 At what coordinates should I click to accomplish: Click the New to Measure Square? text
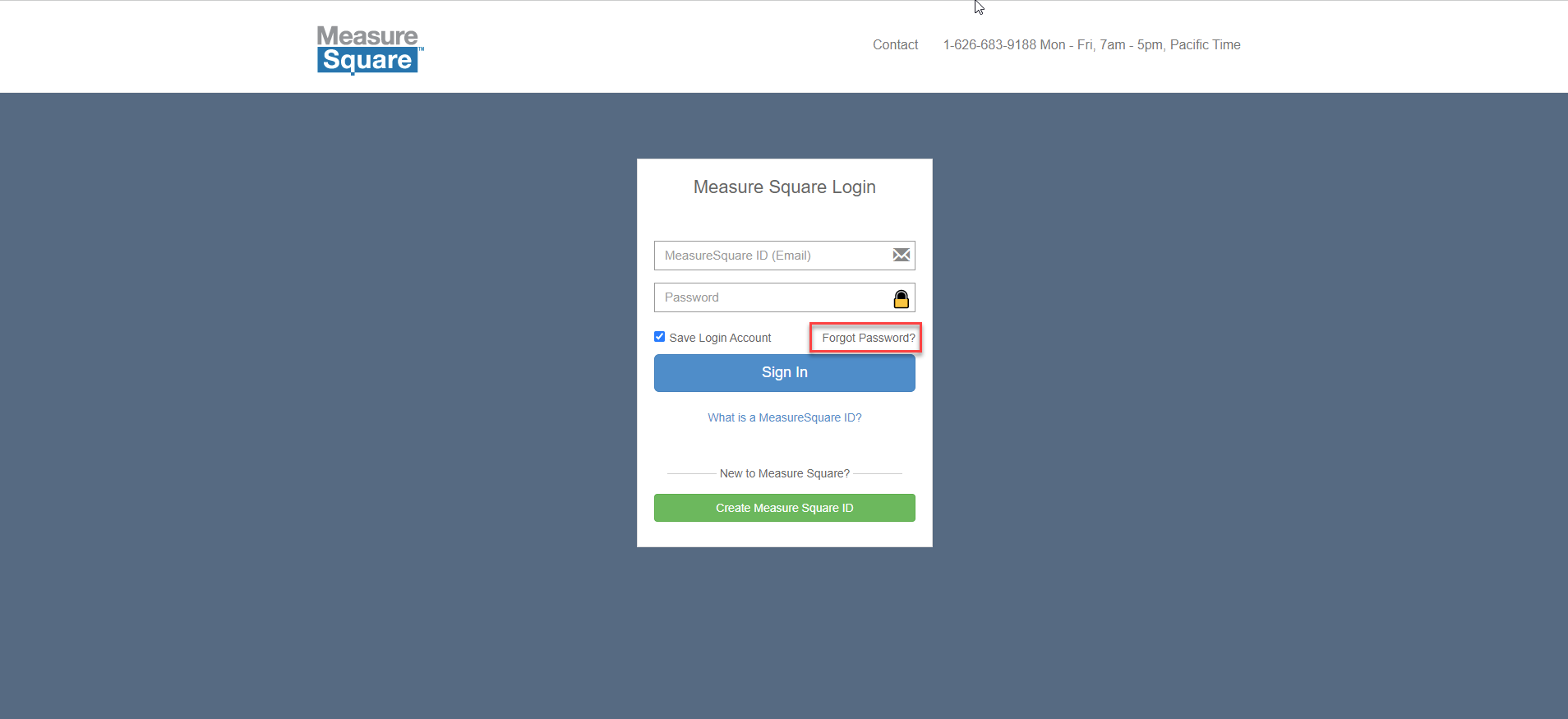[x=784, y=473]
